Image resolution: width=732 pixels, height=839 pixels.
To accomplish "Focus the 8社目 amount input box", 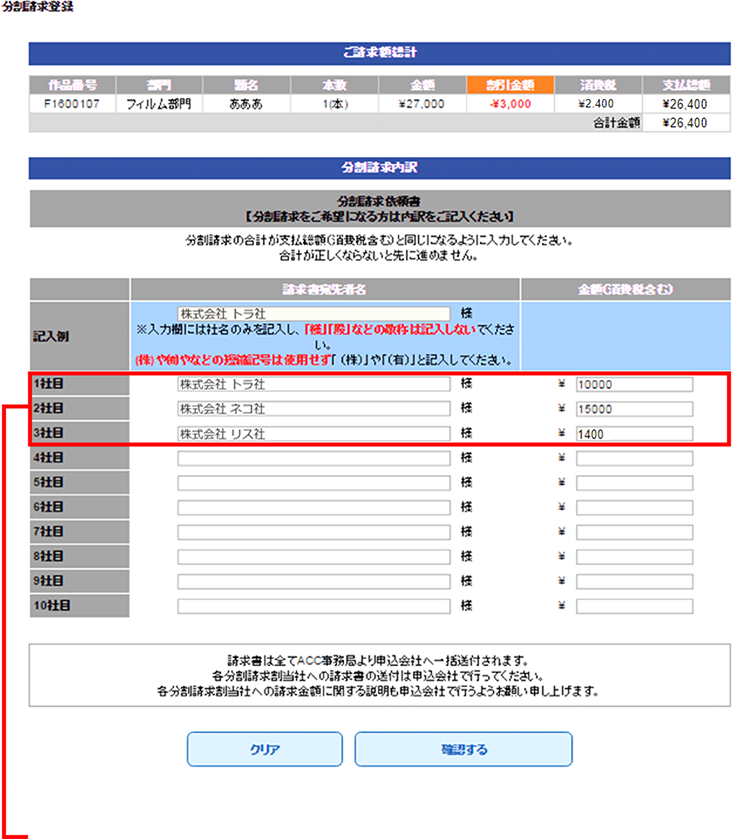I will [634, 556].
